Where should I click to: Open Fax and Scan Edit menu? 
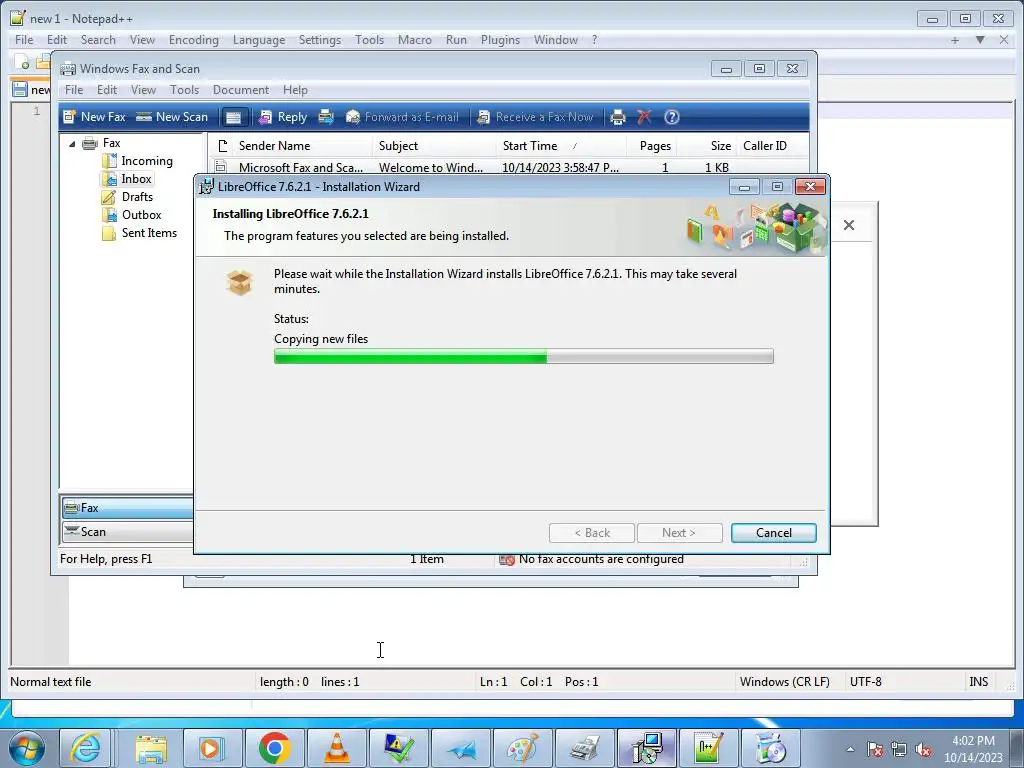click(x=106, y=89)
